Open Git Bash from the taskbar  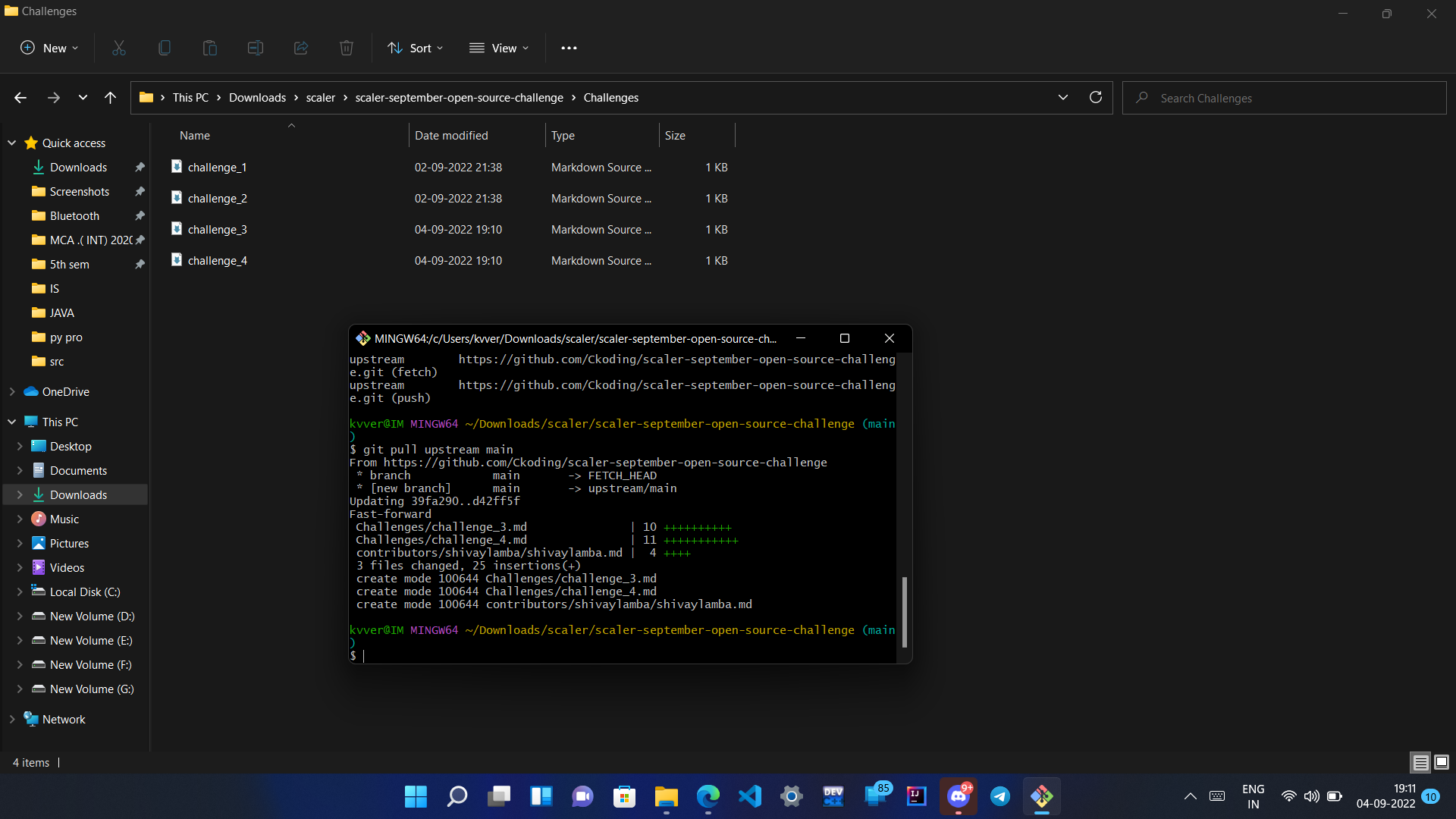[x=1043, y=796]
